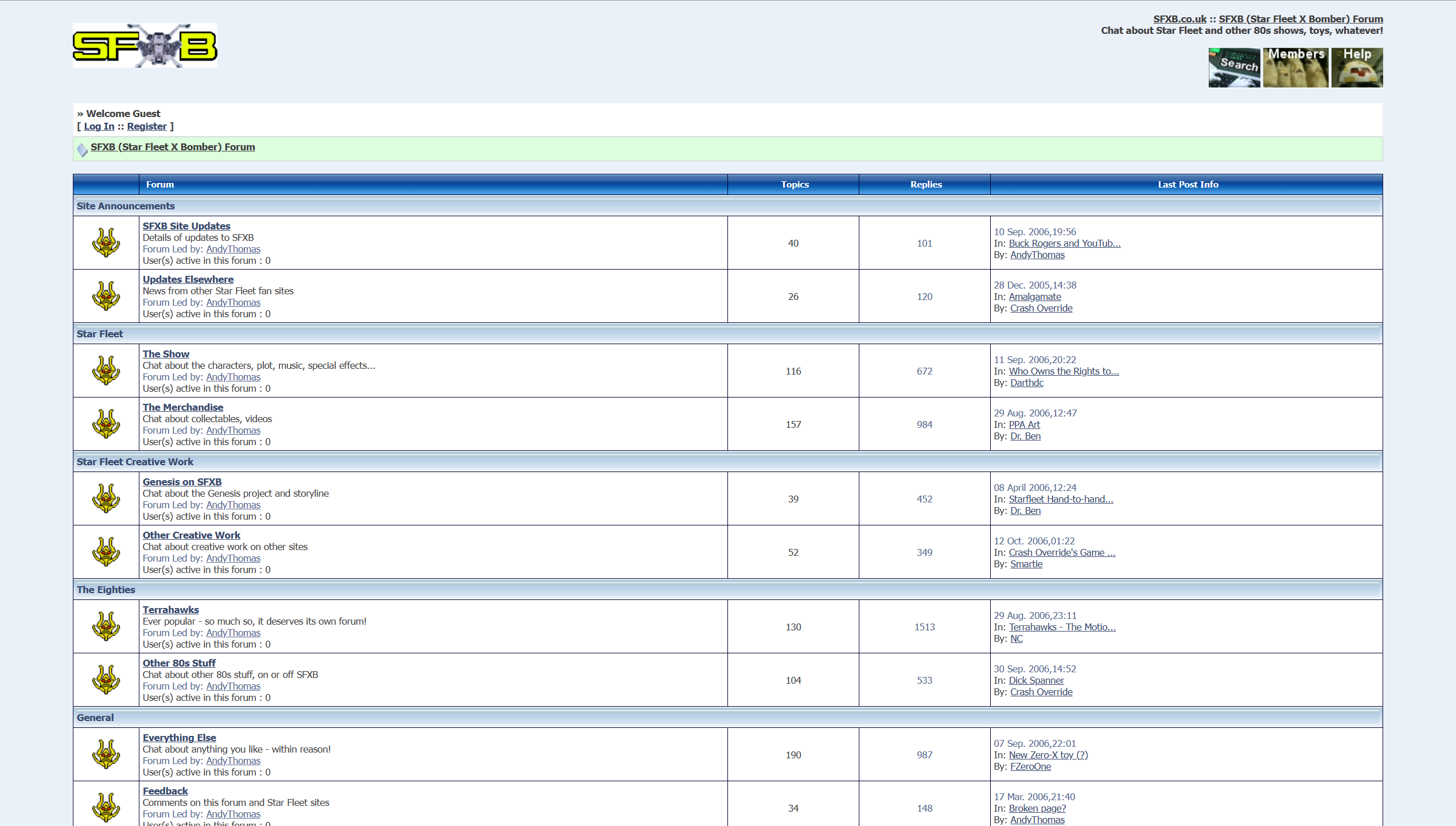Screen dimensions: 1456x826
Task: Click the 'Replies' column header
Action: [926, 184]
